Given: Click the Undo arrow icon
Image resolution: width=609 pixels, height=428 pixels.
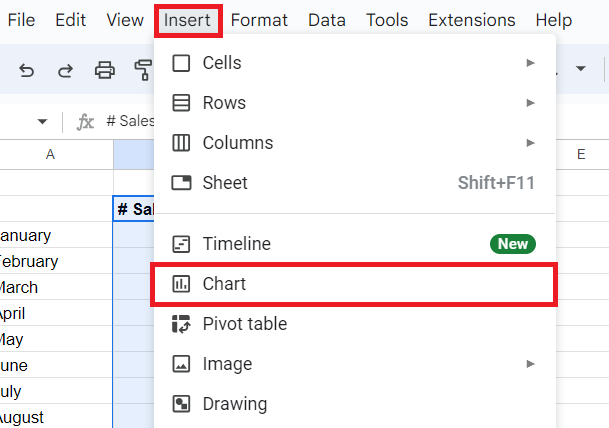Looking at the screenshot, I should click(27, 71).
